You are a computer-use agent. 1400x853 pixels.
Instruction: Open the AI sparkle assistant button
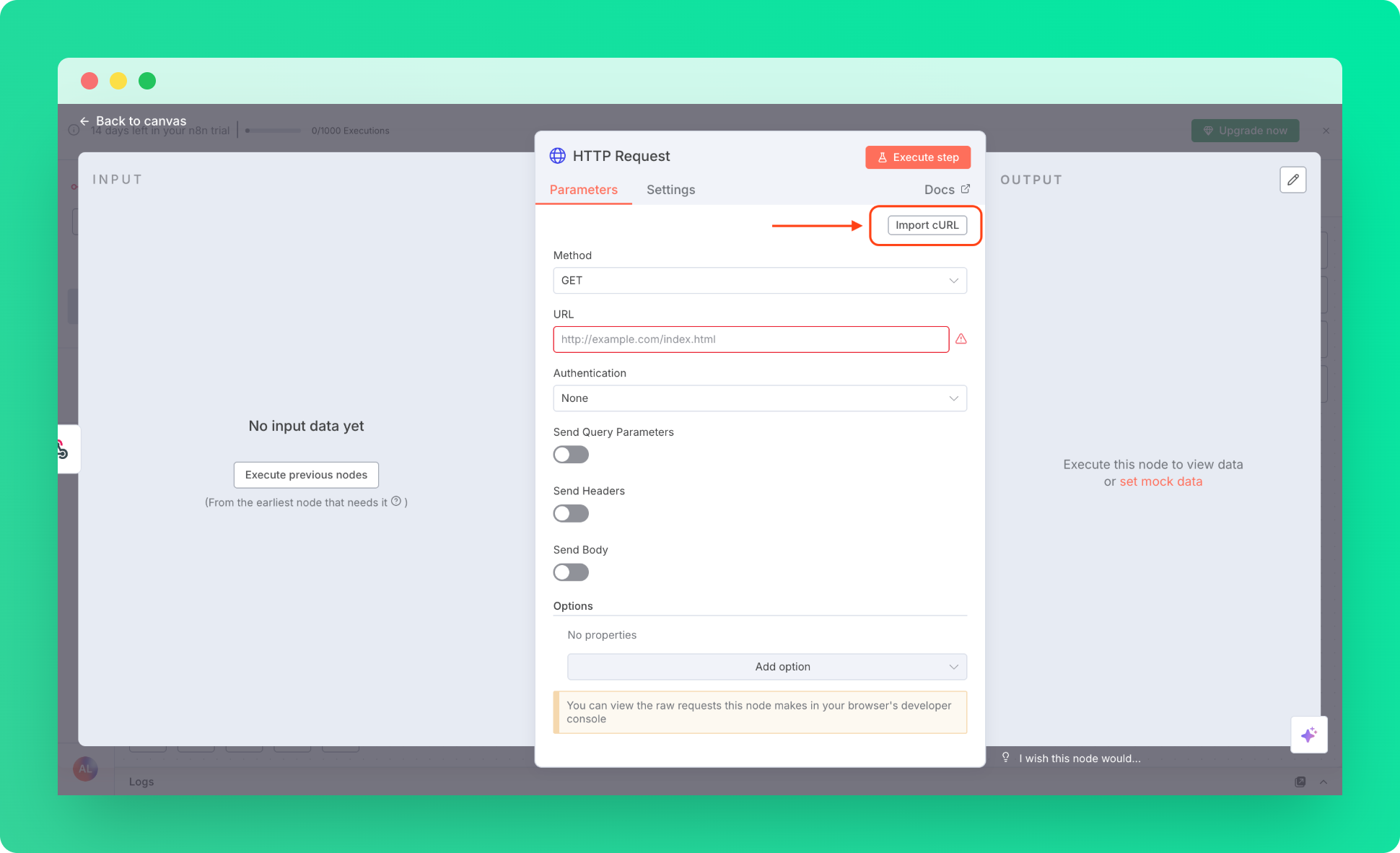[1308, 735]
